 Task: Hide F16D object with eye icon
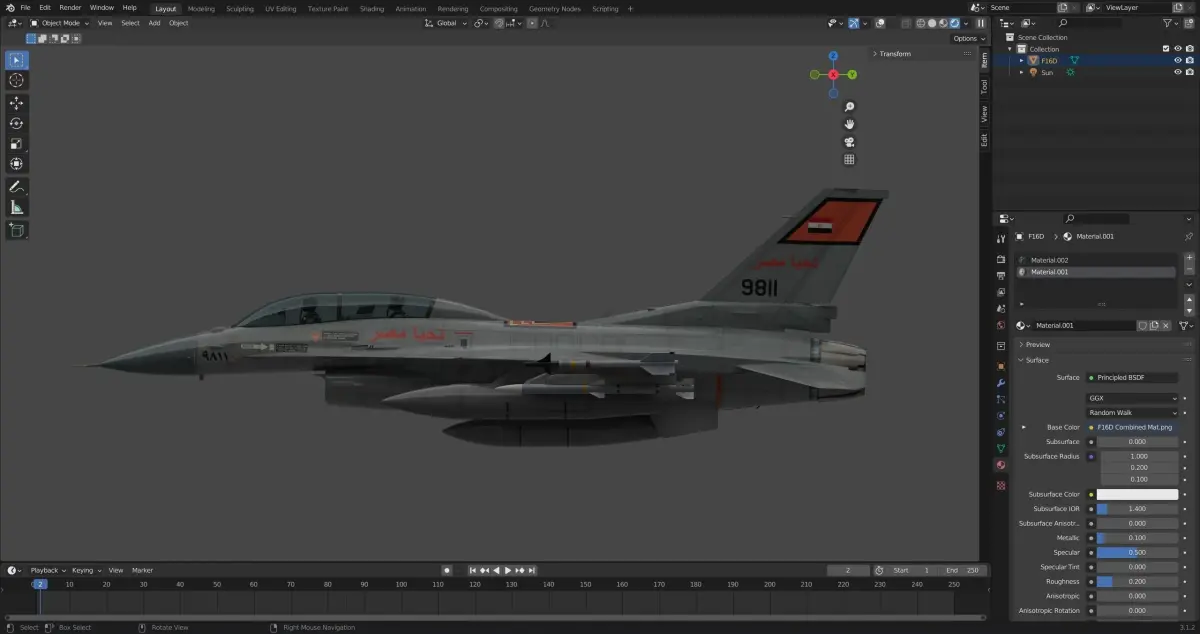[x=1178, y=60]
